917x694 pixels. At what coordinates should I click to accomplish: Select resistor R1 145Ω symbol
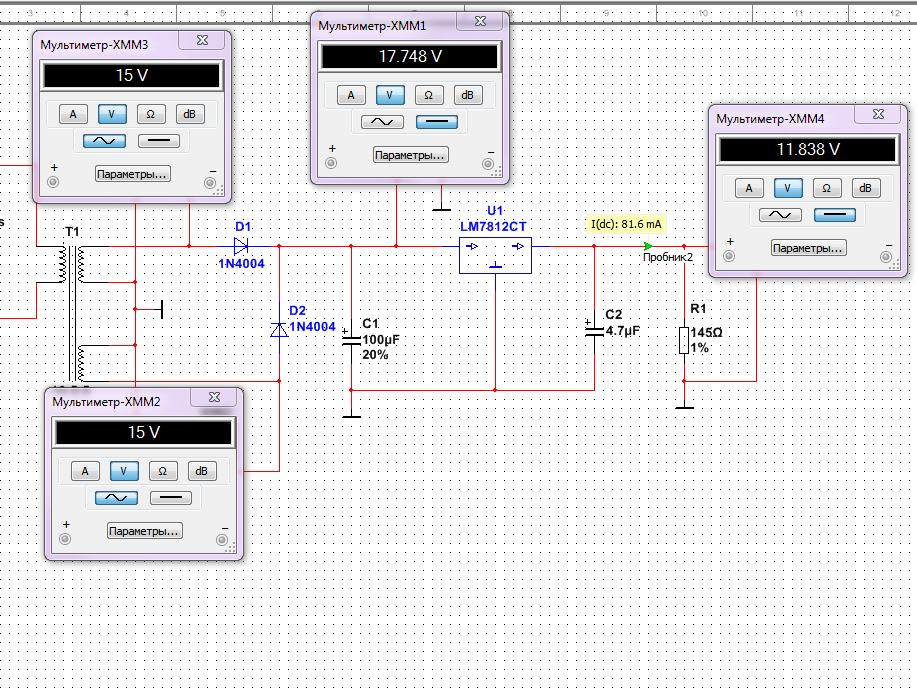coord(684,340)
